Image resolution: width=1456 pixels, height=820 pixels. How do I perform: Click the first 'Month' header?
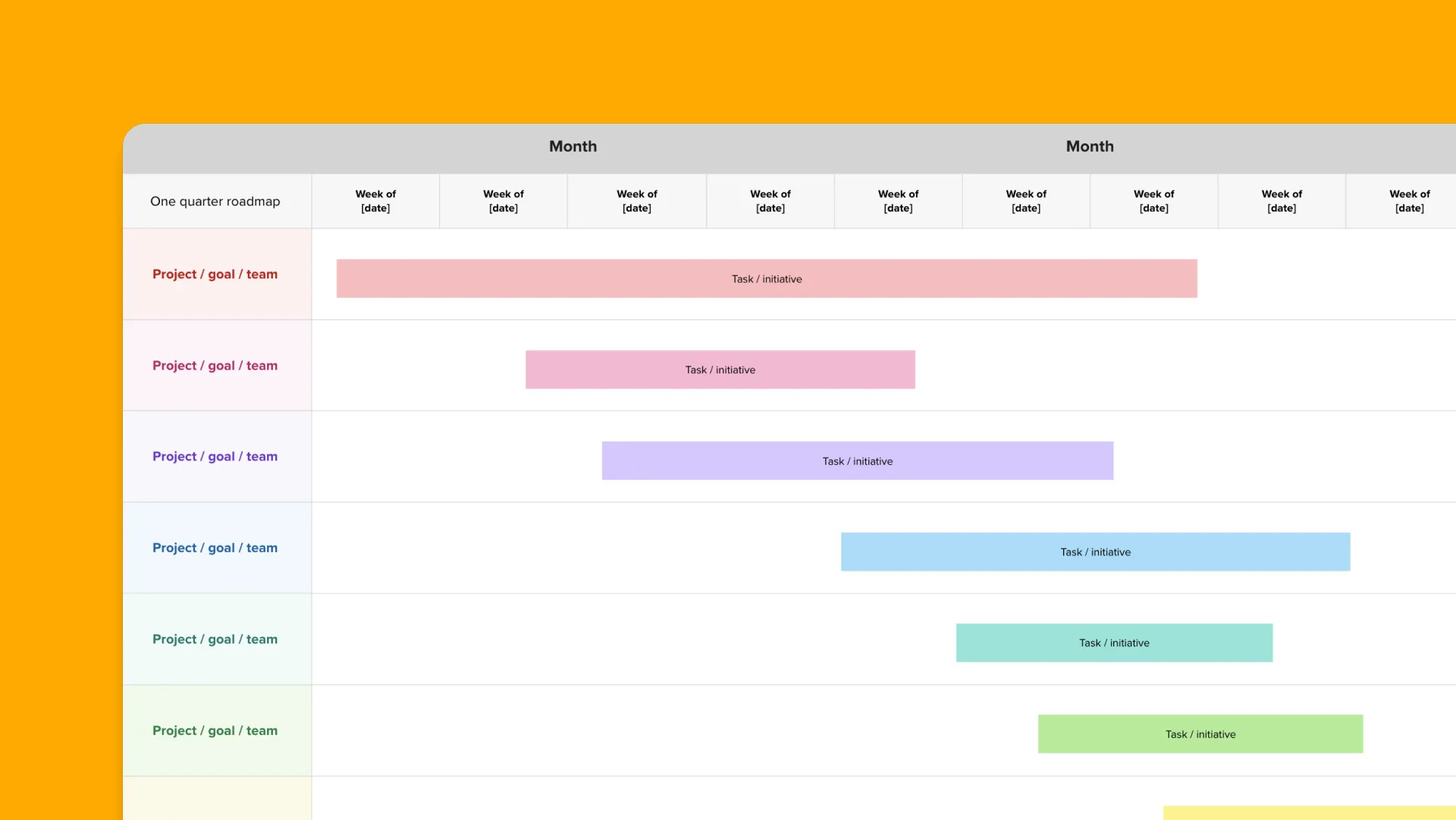tap(573, 146)
